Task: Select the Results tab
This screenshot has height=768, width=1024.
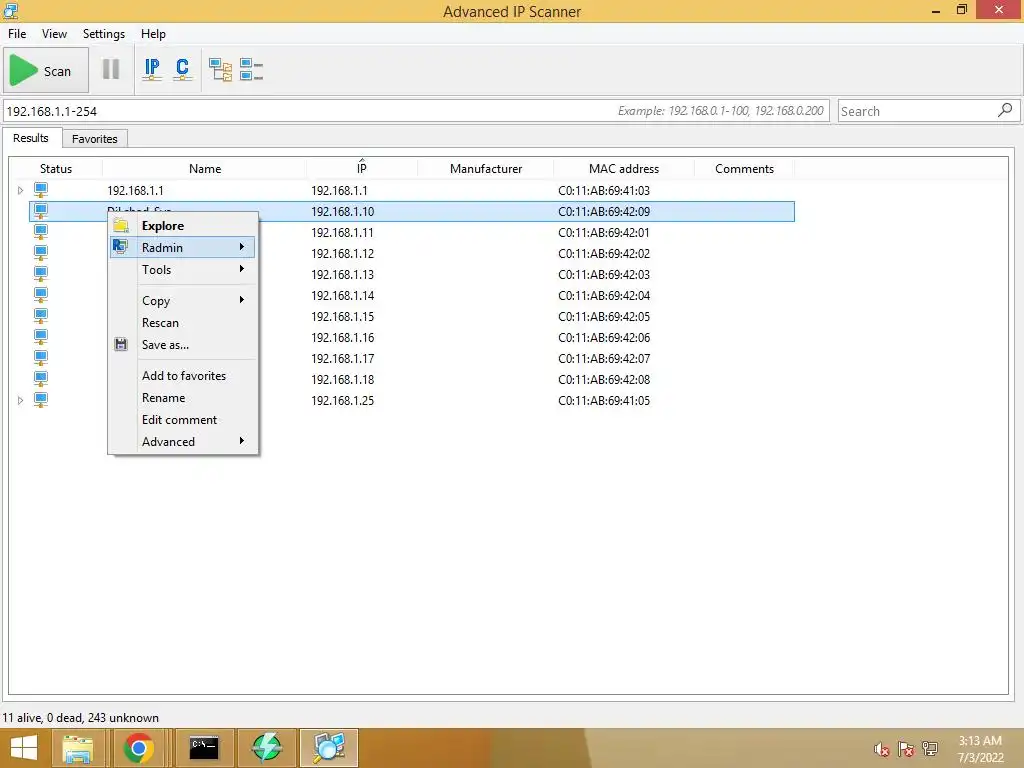Action: 31,138
